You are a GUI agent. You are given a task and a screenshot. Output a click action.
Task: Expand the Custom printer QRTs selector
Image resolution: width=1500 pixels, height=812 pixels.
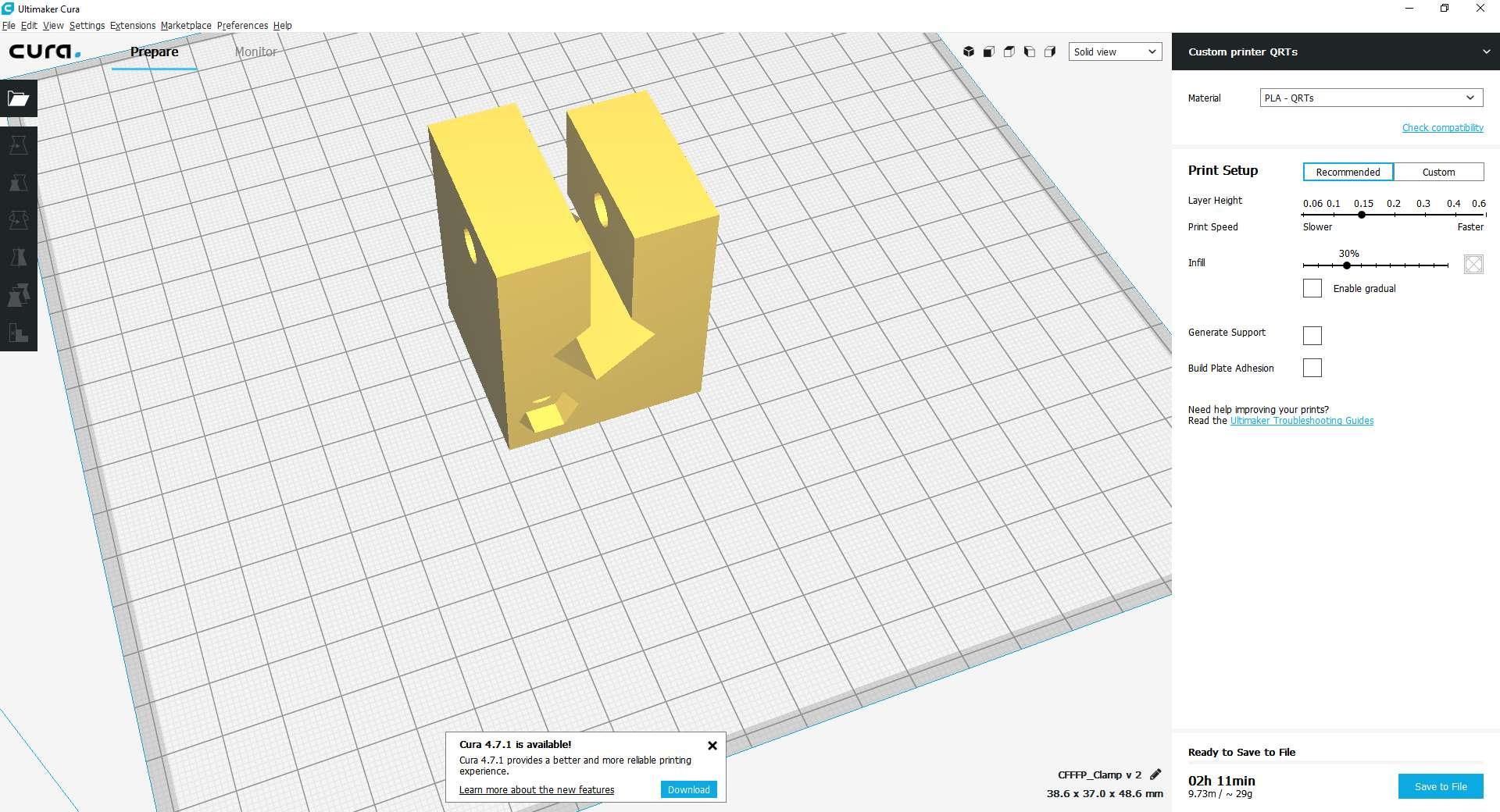point(1336,52)
